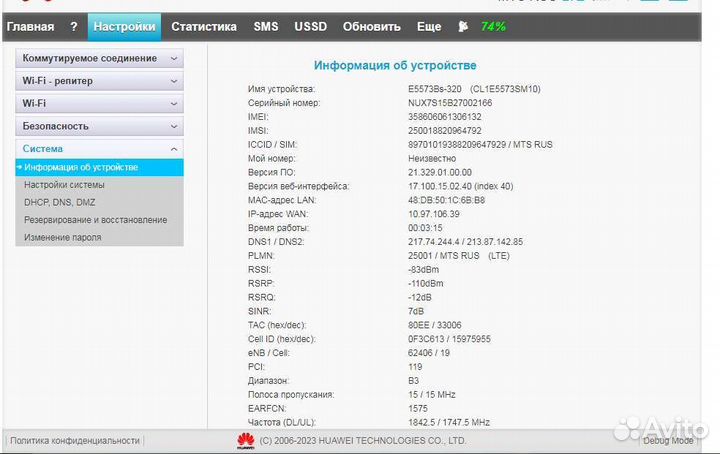Screen dimensions: 720x454
Task: Click the Huawei logo in footer
Action: pos(246,441)
